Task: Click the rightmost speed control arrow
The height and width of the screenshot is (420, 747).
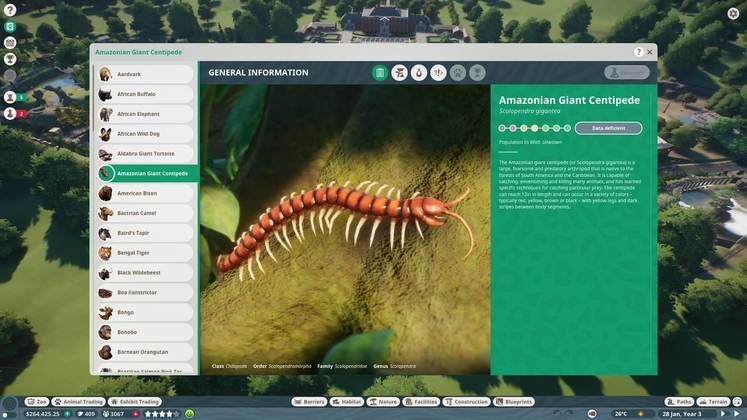Action: coord(737,414)
